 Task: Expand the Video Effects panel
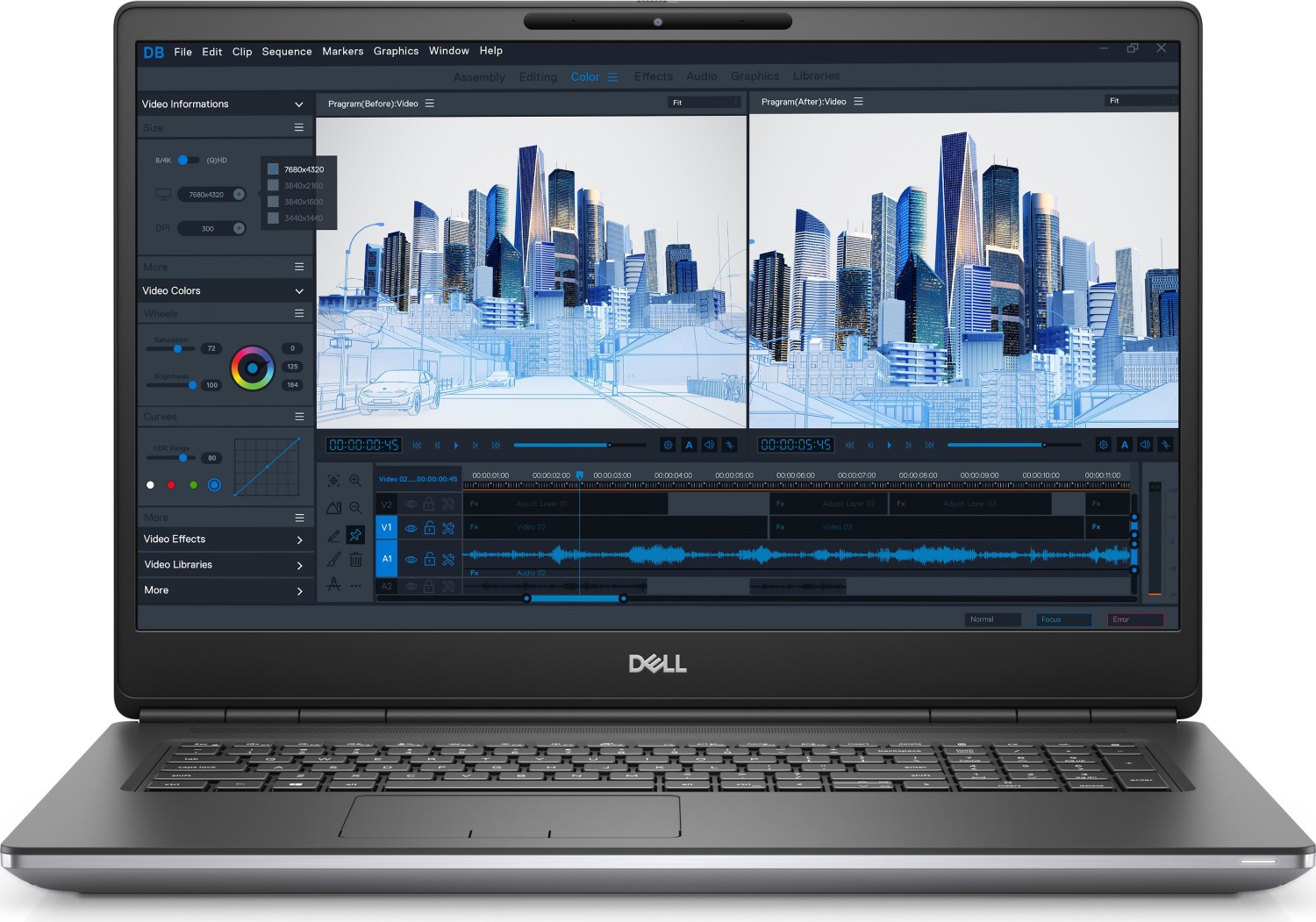298,539
